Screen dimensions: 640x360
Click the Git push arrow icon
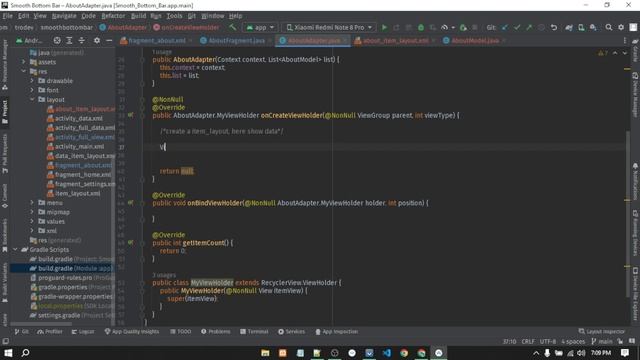tap(529, 27)
